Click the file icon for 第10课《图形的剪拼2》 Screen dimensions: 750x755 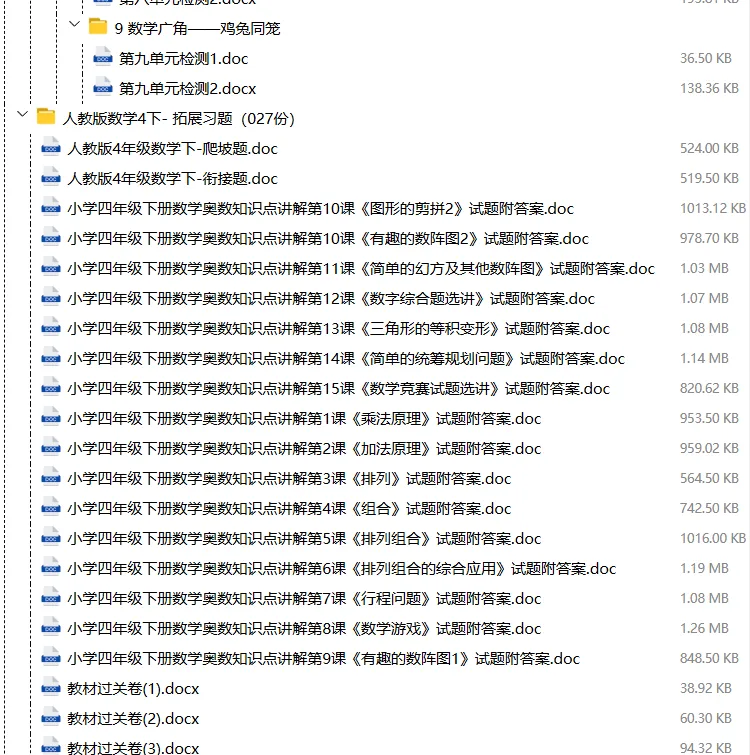click(51, 206)
